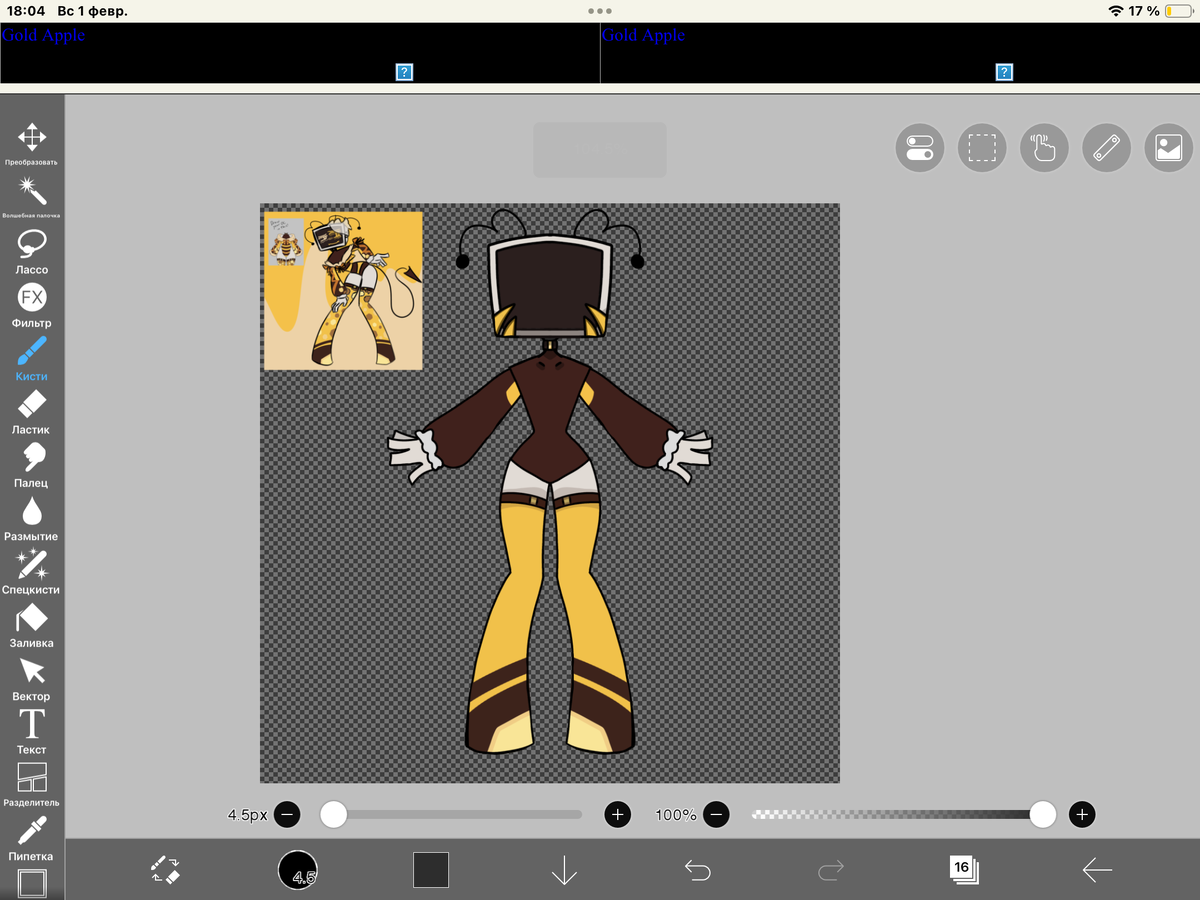Switch between brush and eraser
This screenshot has width=1200, height=900.
click(165, 869)
